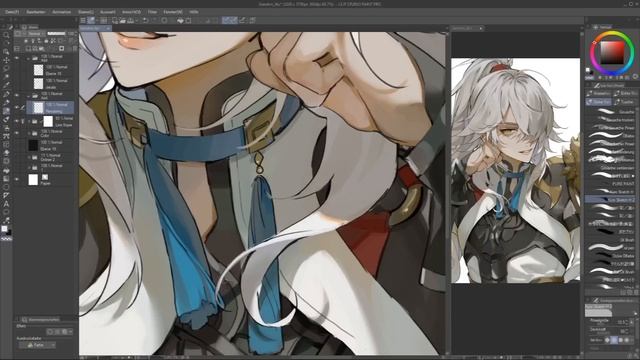Hide the second Add folder layer

(x=16, y=96)
